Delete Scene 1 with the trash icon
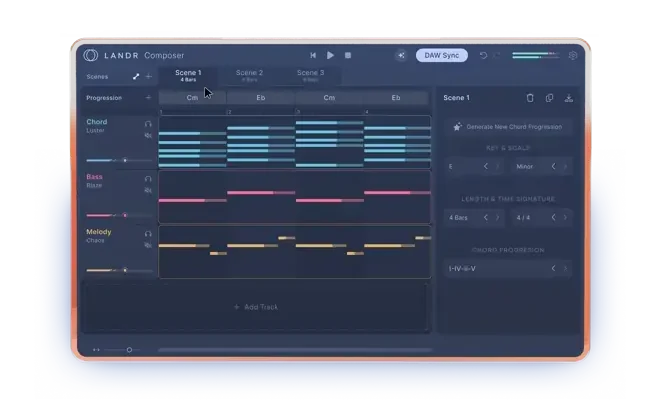 [x=530, y=98]
